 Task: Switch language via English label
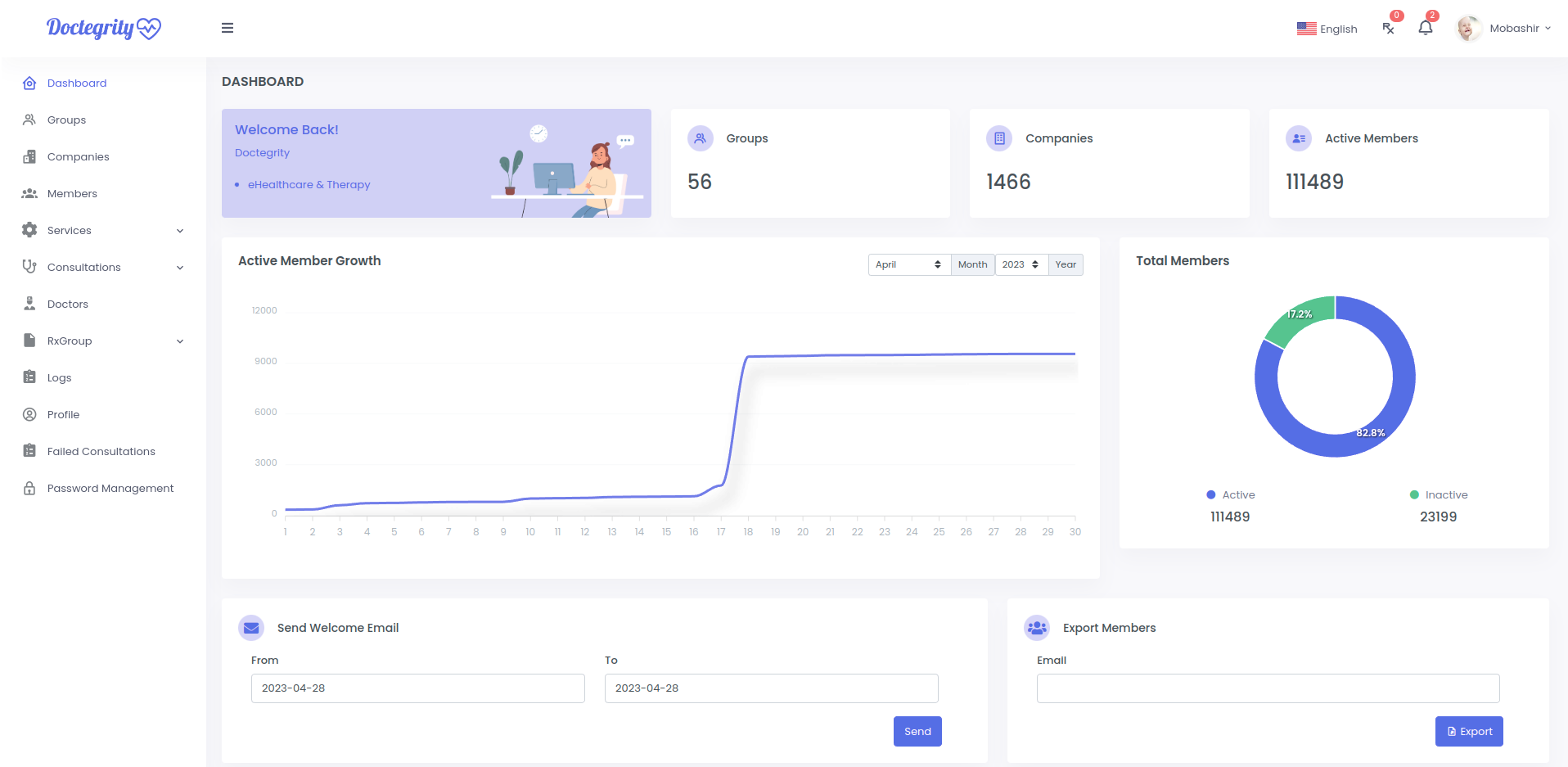[x=1339, y=29]
